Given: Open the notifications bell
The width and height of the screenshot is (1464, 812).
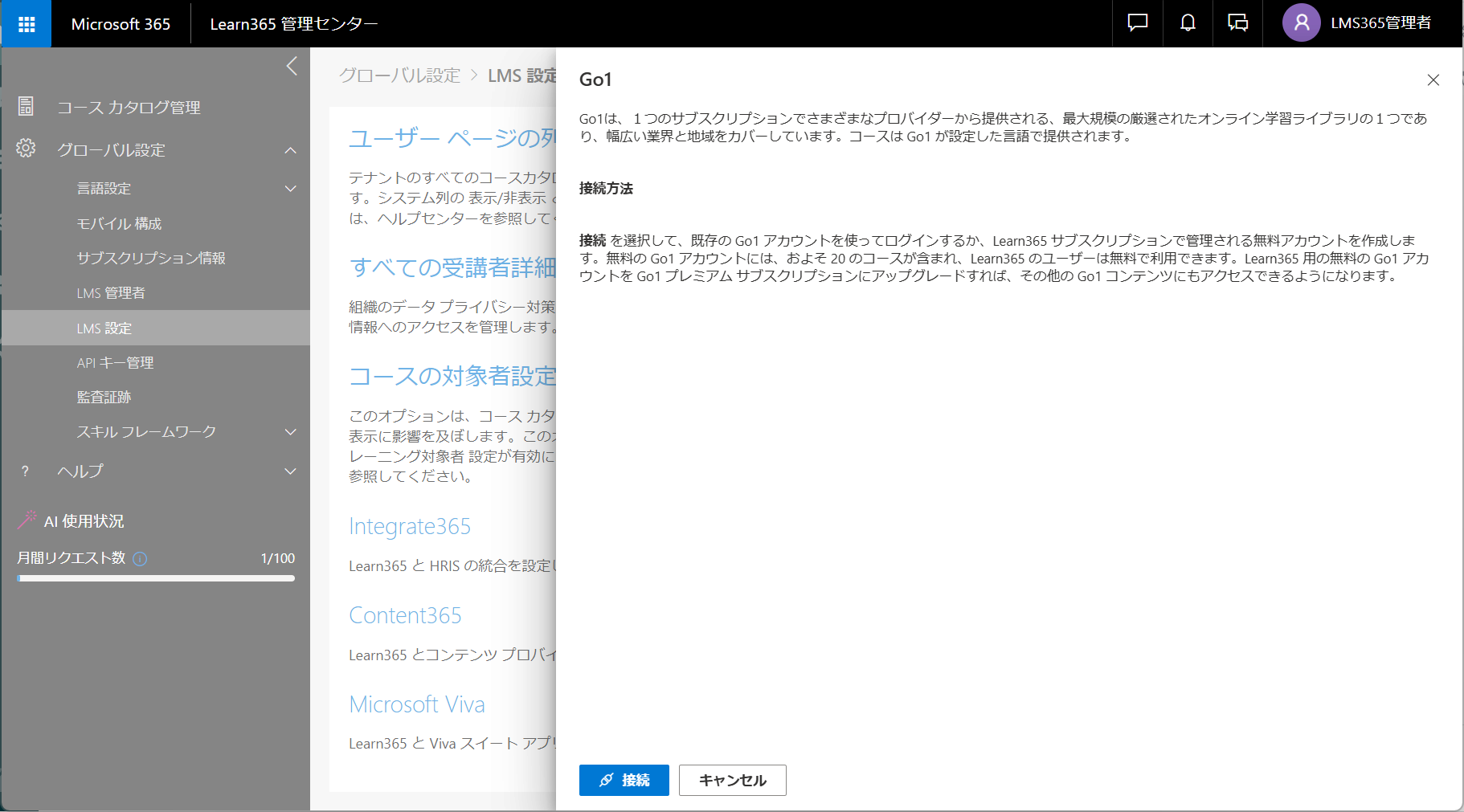Looking at the screenshot, I should coord(1188,23).
